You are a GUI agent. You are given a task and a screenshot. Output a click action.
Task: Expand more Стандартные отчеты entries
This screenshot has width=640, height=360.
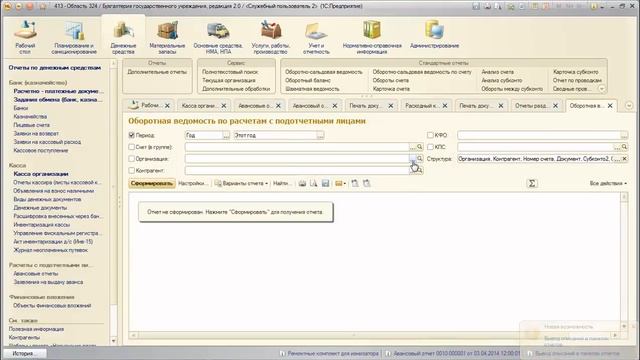point(602,89)
